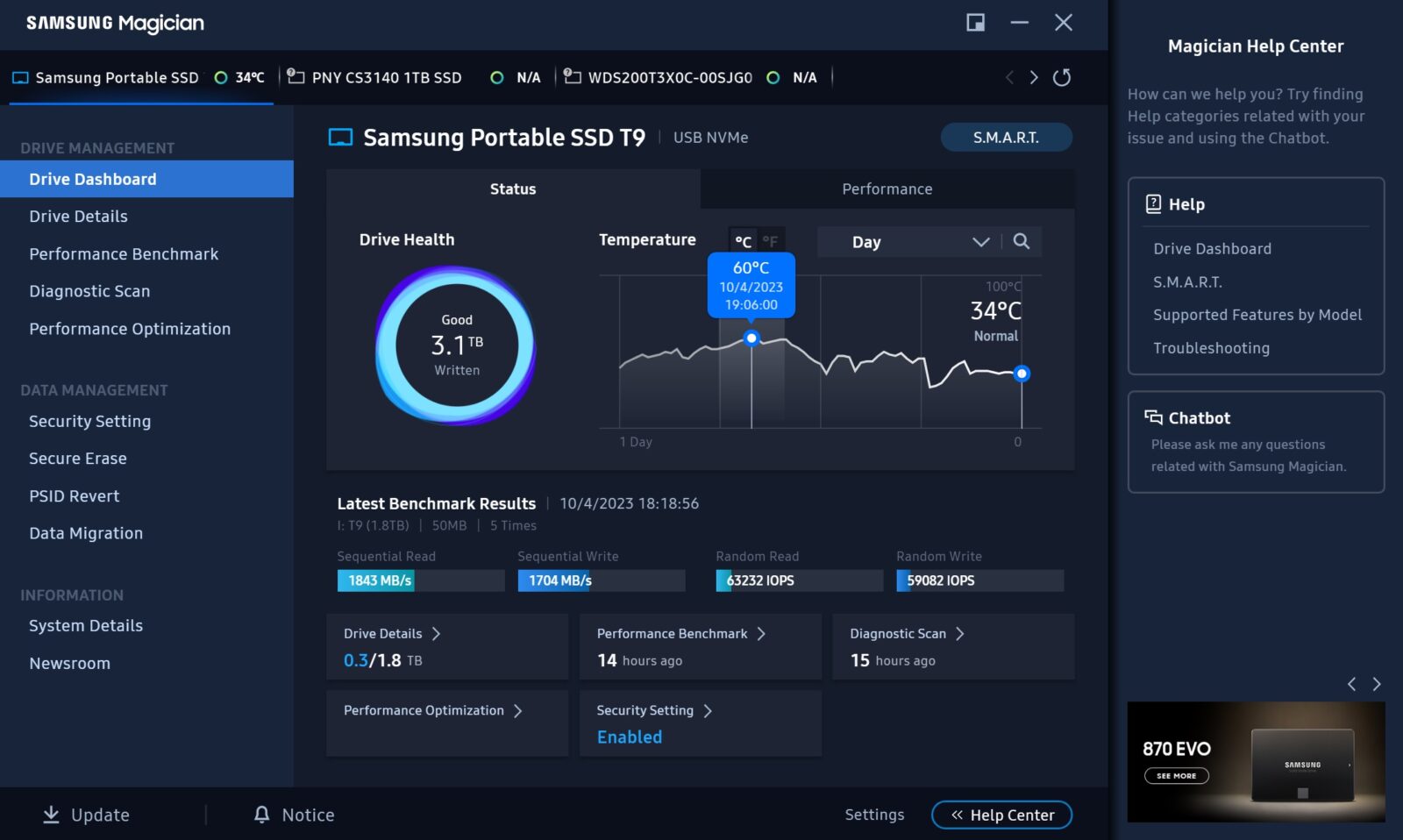
Task: Select the PNY CS3140 1TB SSD tab
Action: click(x=387, y=77)
